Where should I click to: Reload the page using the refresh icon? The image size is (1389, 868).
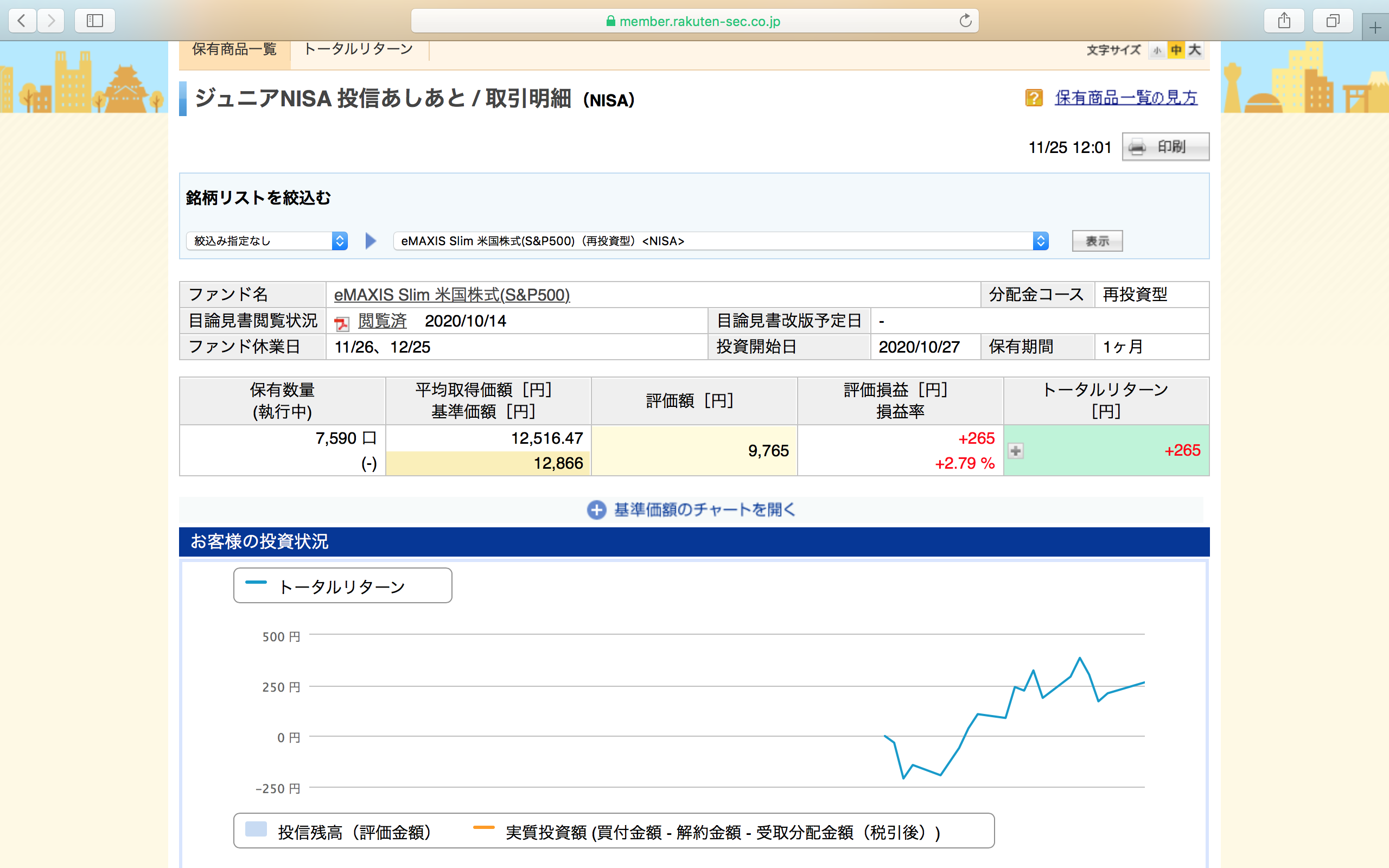[x=965, y=21]
